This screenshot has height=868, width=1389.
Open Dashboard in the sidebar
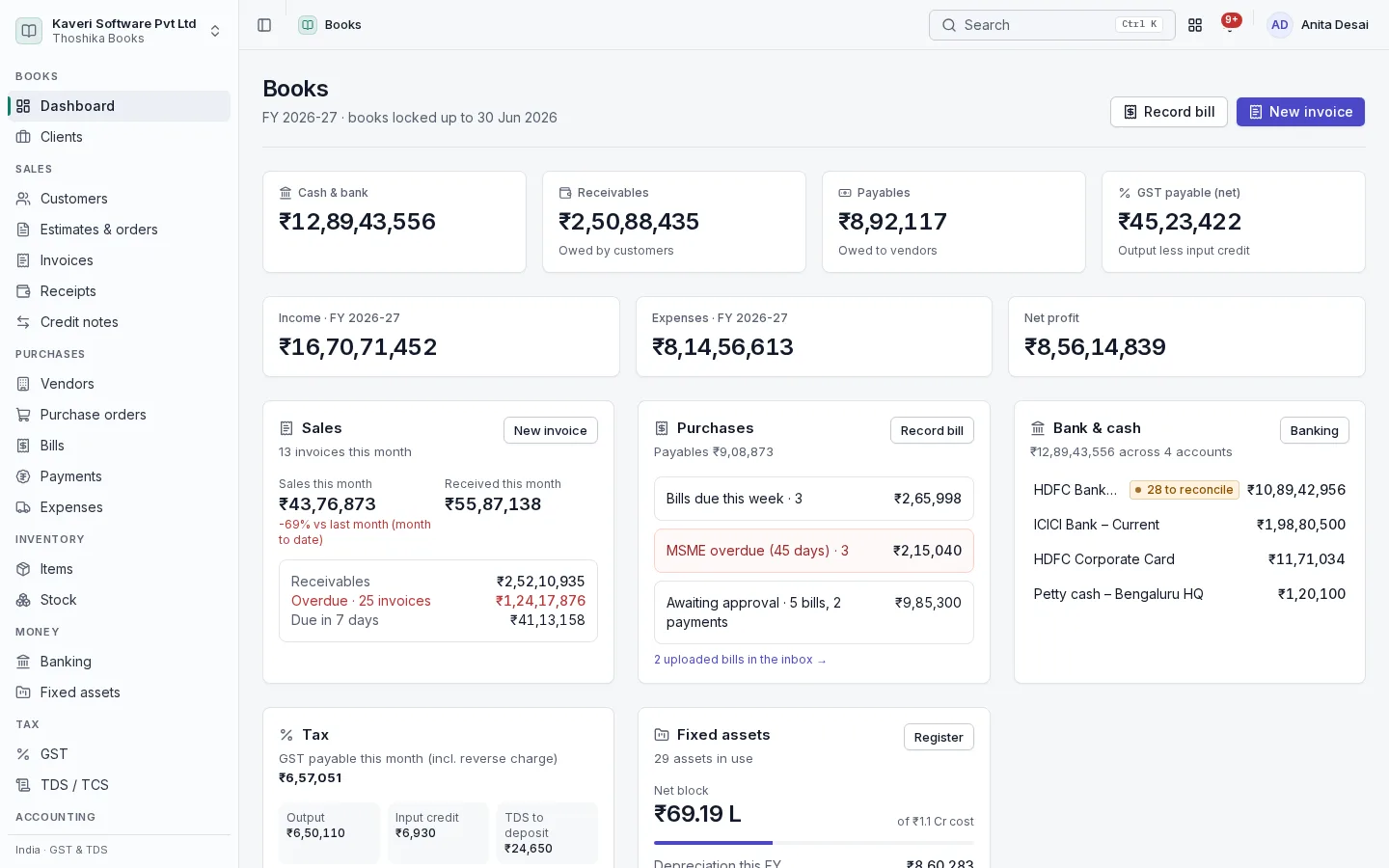120,106
